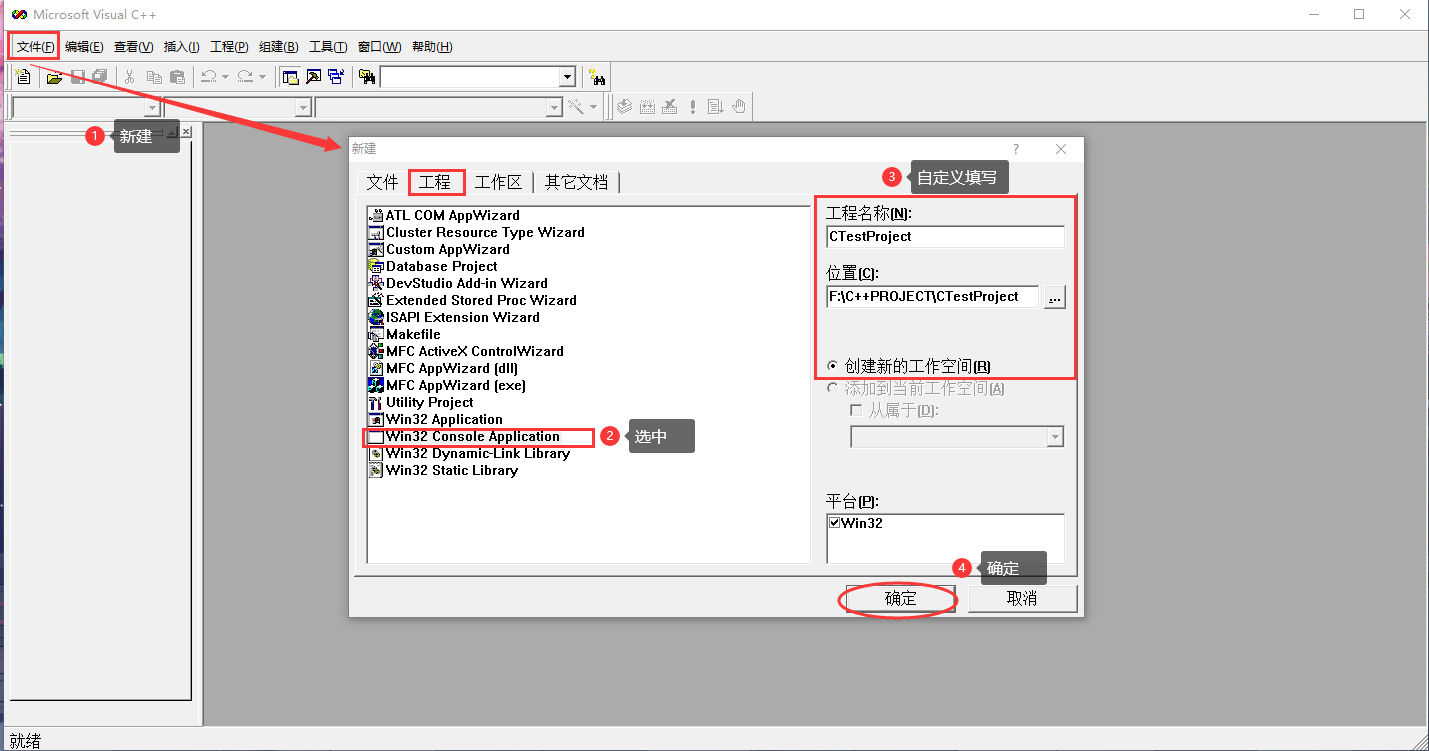Image resolution: width=1429 pixels, height=751 pixels.
Task: Click the New Text File toolbar icon
Action: point(23,77)
